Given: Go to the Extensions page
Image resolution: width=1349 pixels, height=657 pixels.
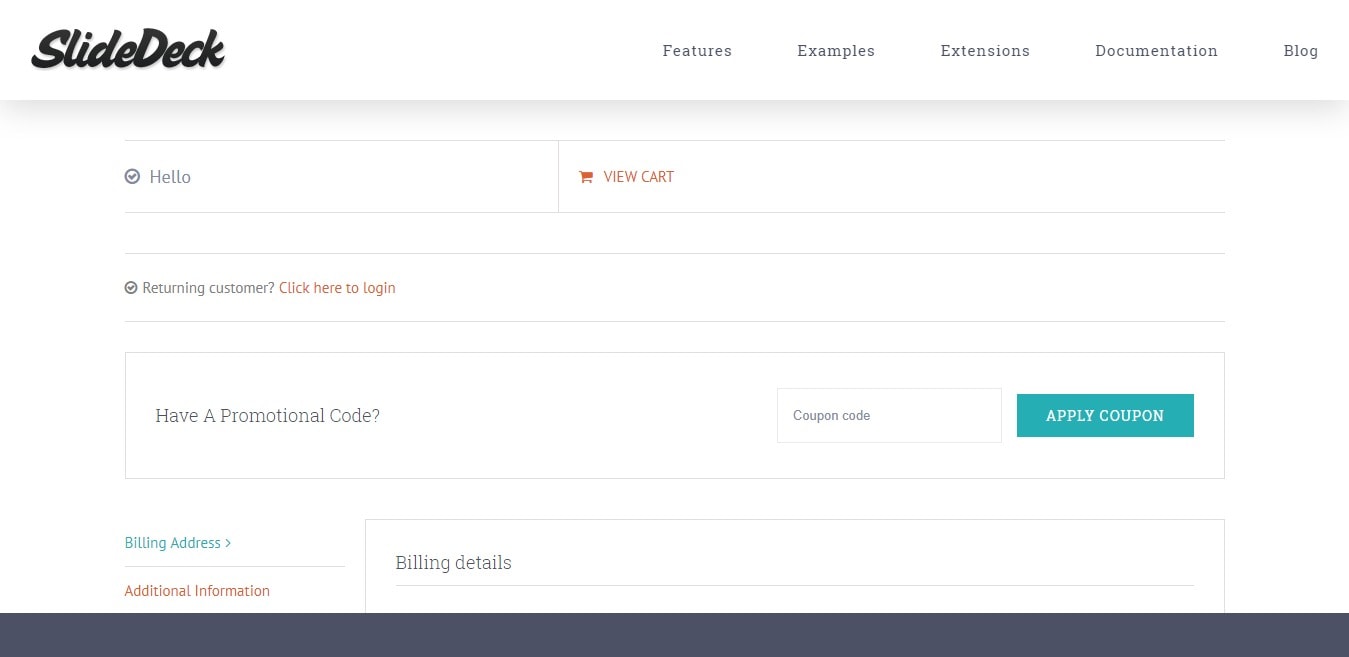Looking at the screenshot, I should click(985, 51).
